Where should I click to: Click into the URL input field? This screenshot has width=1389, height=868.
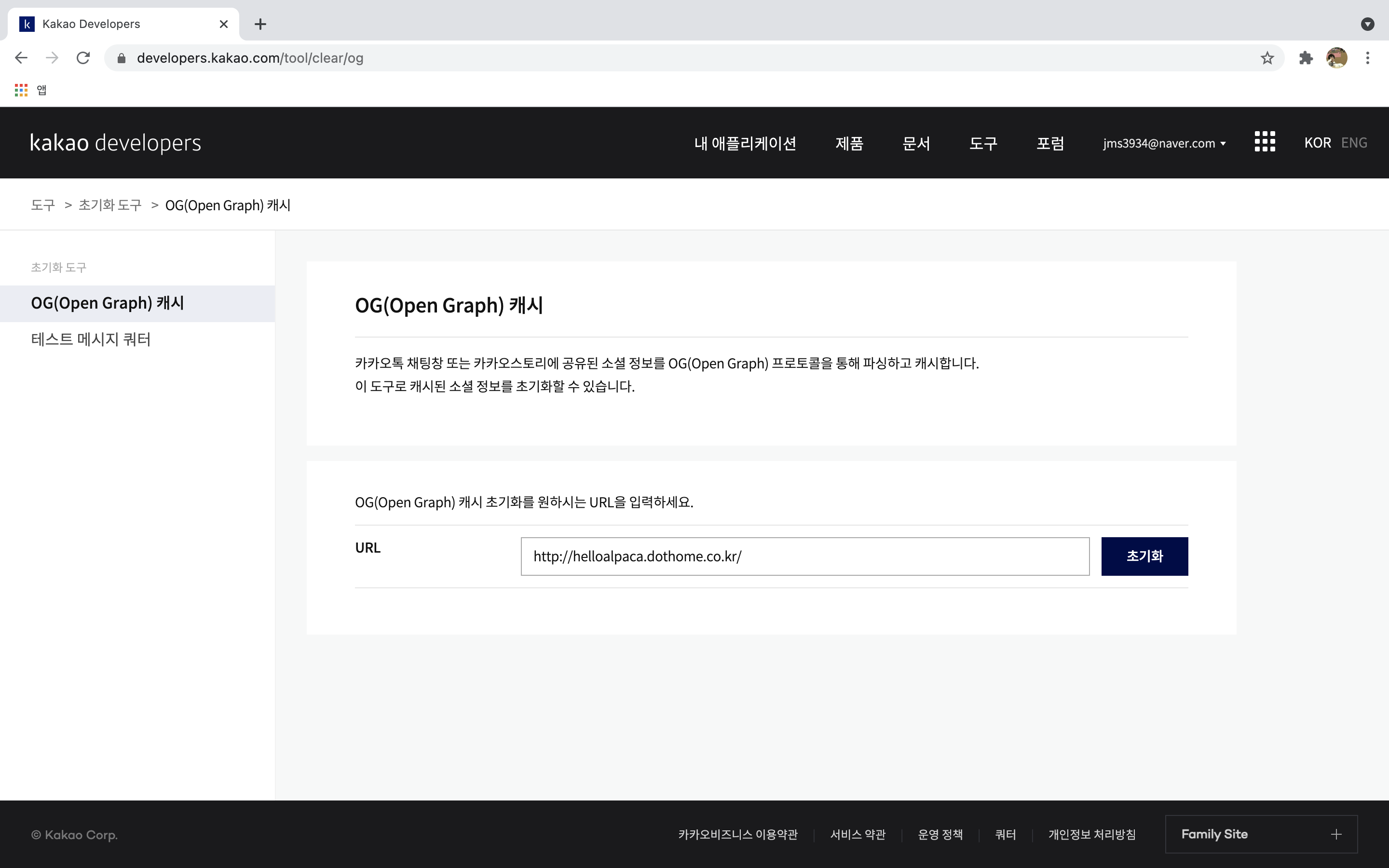tap(804, 556)
